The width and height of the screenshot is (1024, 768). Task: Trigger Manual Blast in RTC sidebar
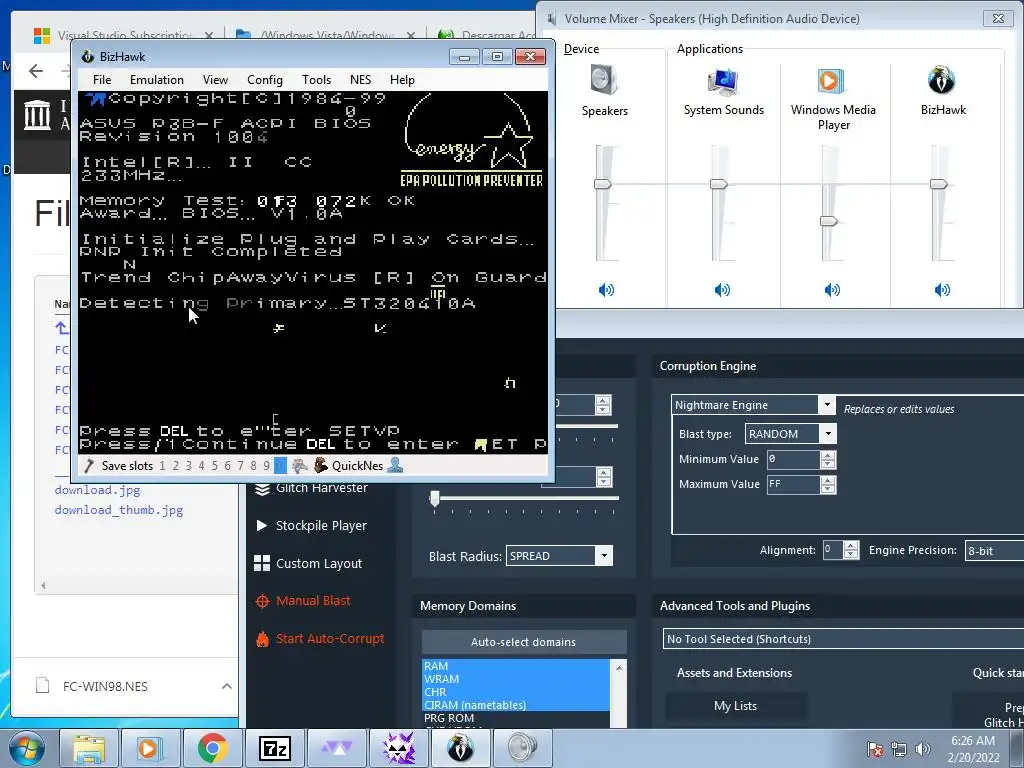[303, 601]
